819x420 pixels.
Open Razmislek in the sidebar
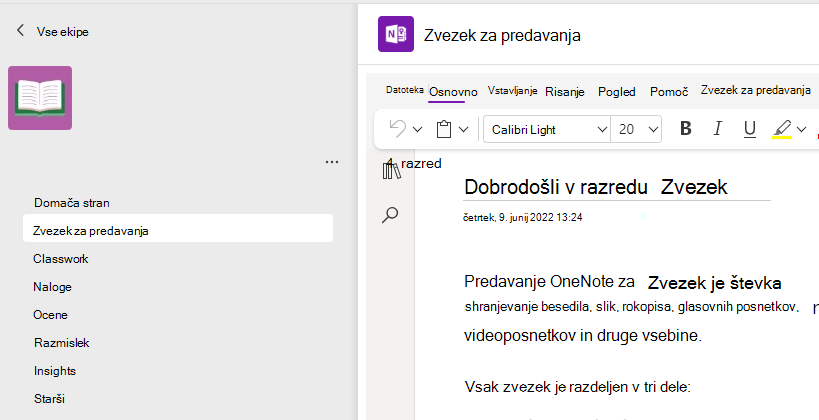(62, 343)
